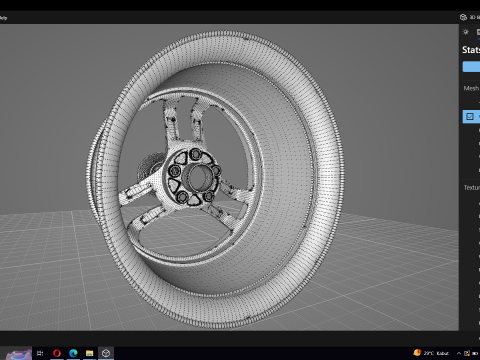Click the 3D library cube icon

[x=463, y=17]
